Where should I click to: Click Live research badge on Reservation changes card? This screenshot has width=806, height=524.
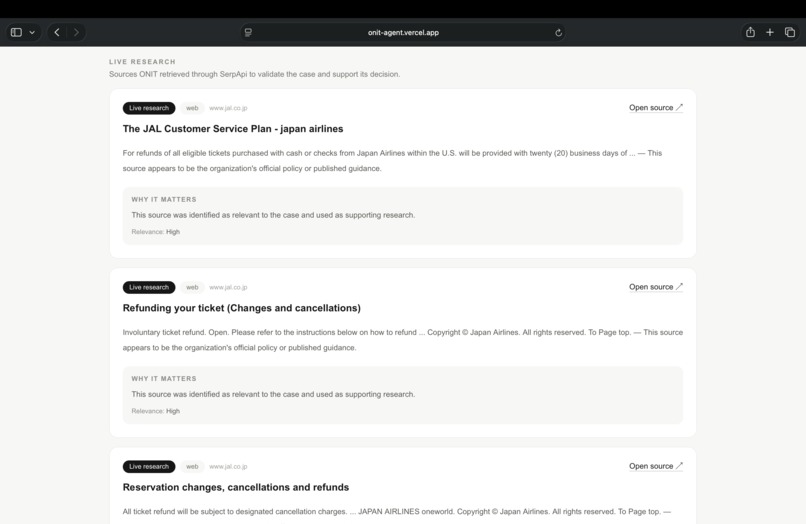click(x=149, y=466)
